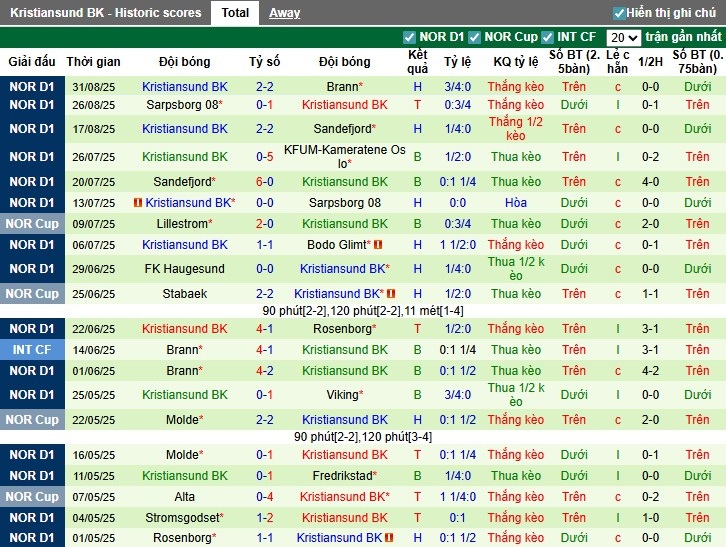
Task: Uncheck the 'Hiển thị ghi chú' checkbox
Action: coord(619,13)
